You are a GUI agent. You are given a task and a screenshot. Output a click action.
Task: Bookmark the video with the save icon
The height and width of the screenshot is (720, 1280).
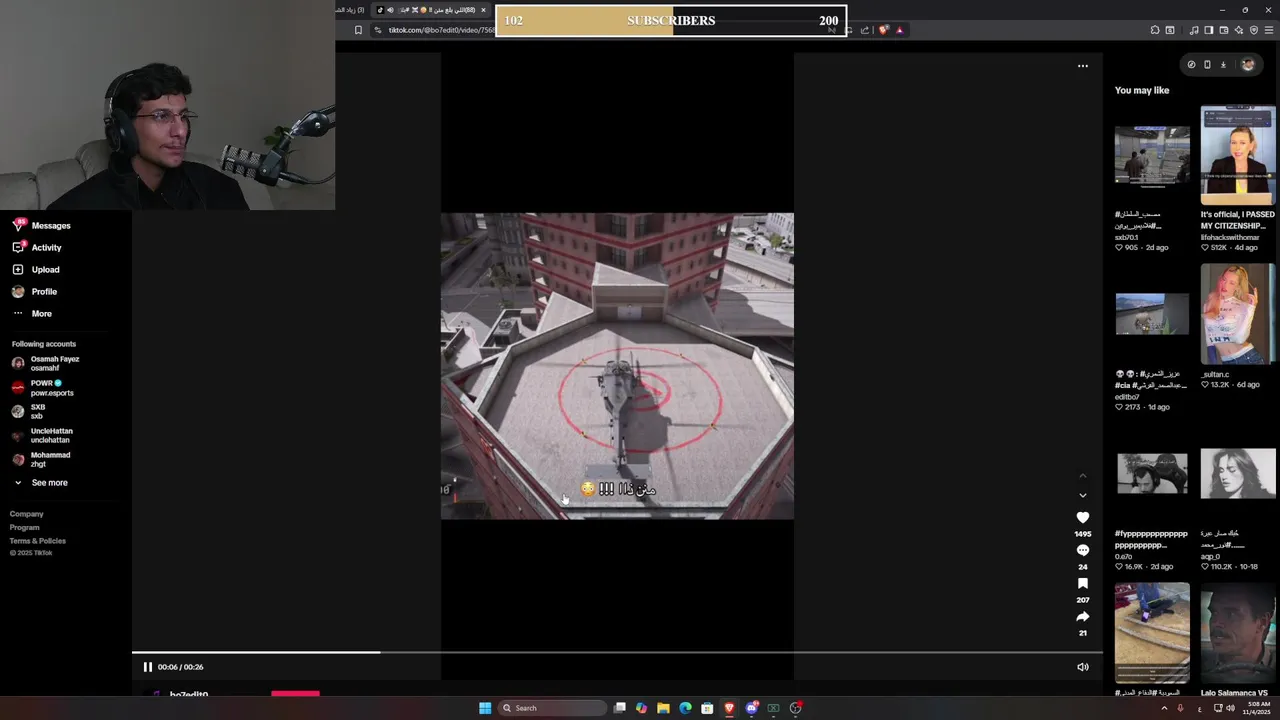pos(1082,583)
